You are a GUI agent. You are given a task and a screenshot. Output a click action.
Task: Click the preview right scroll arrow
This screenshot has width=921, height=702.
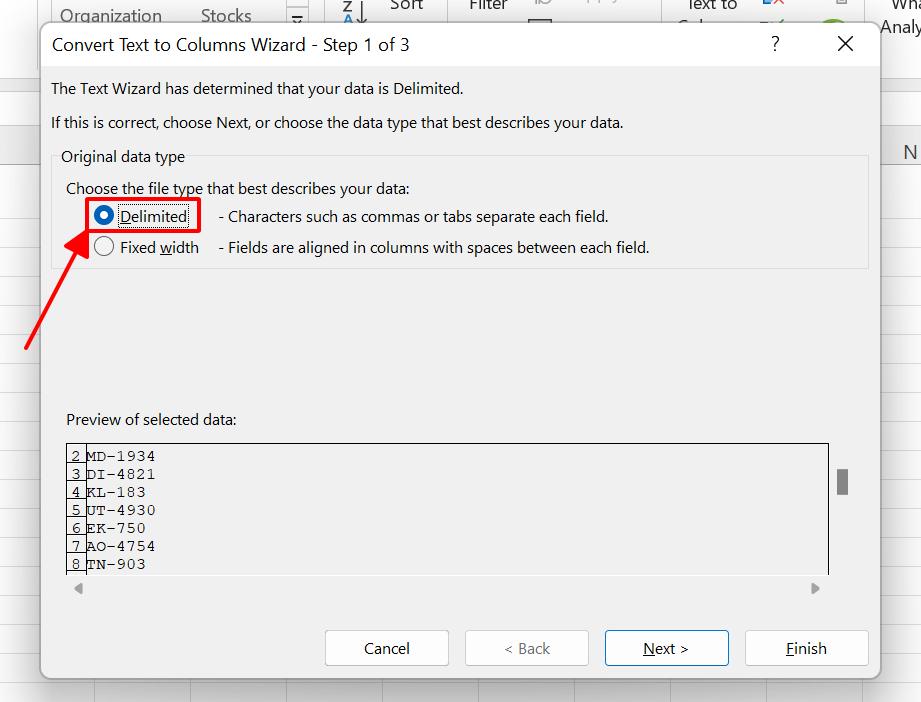815,588
